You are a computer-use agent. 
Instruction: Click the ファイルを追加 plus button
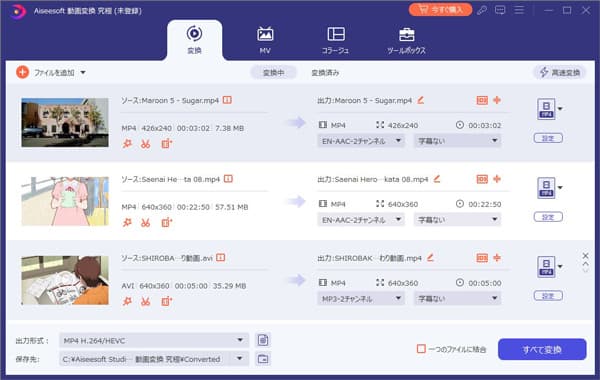pyautogui.click(x=23, y=72)
